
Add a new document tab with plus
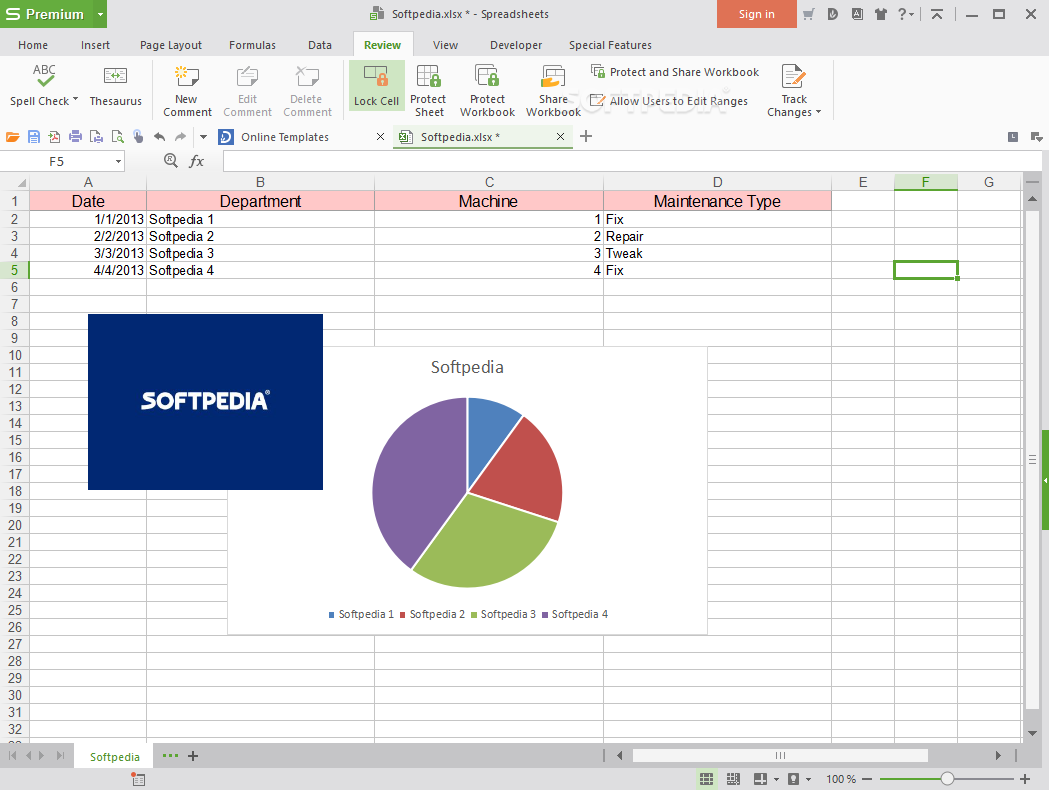click(x=586, y=136)
